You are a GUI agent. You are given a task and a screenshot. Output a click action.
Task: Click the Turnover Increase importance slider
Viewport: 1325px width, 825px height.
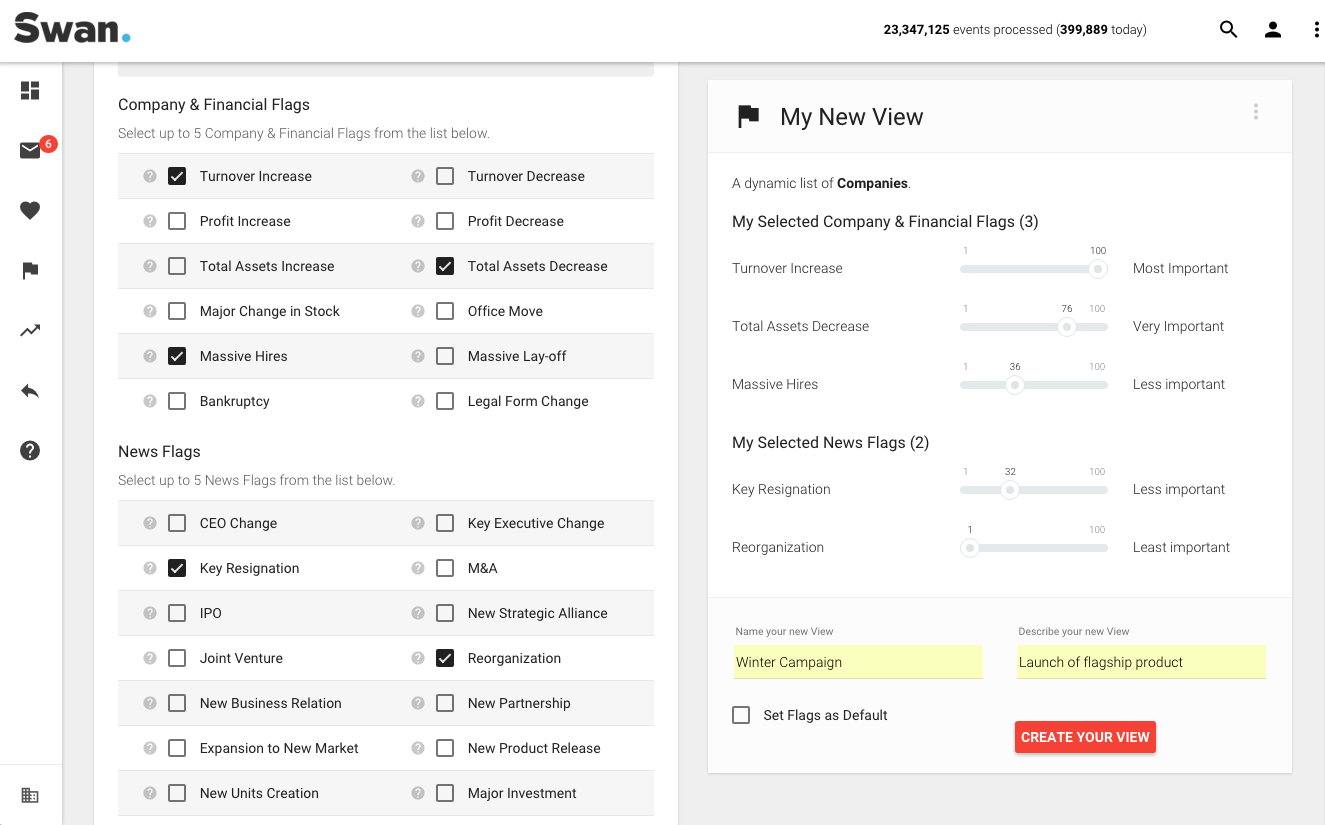[x=1034, y=269]
